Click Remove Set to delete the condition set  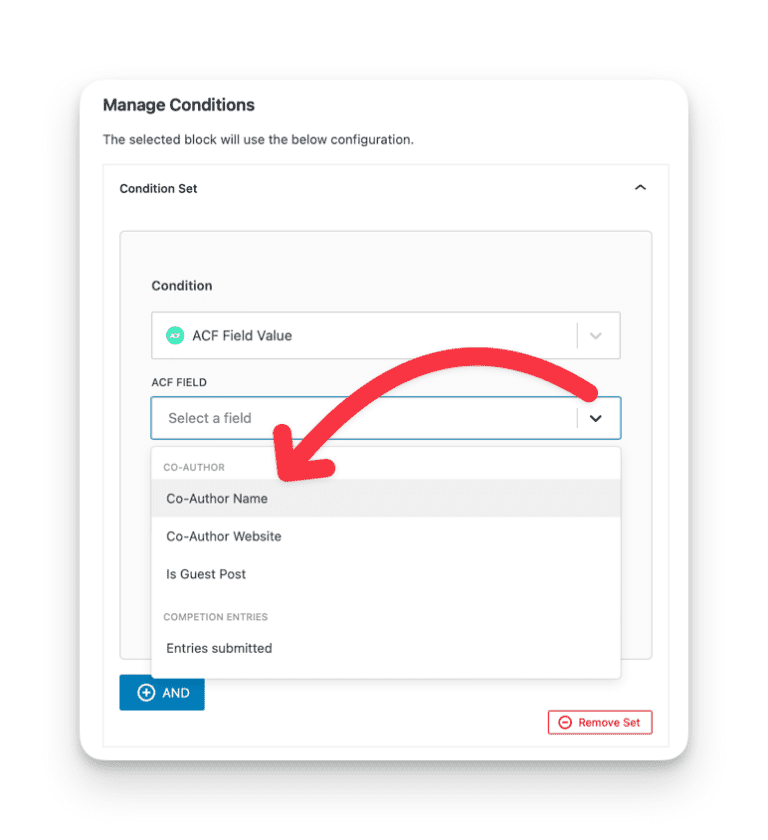coord(599,722)
